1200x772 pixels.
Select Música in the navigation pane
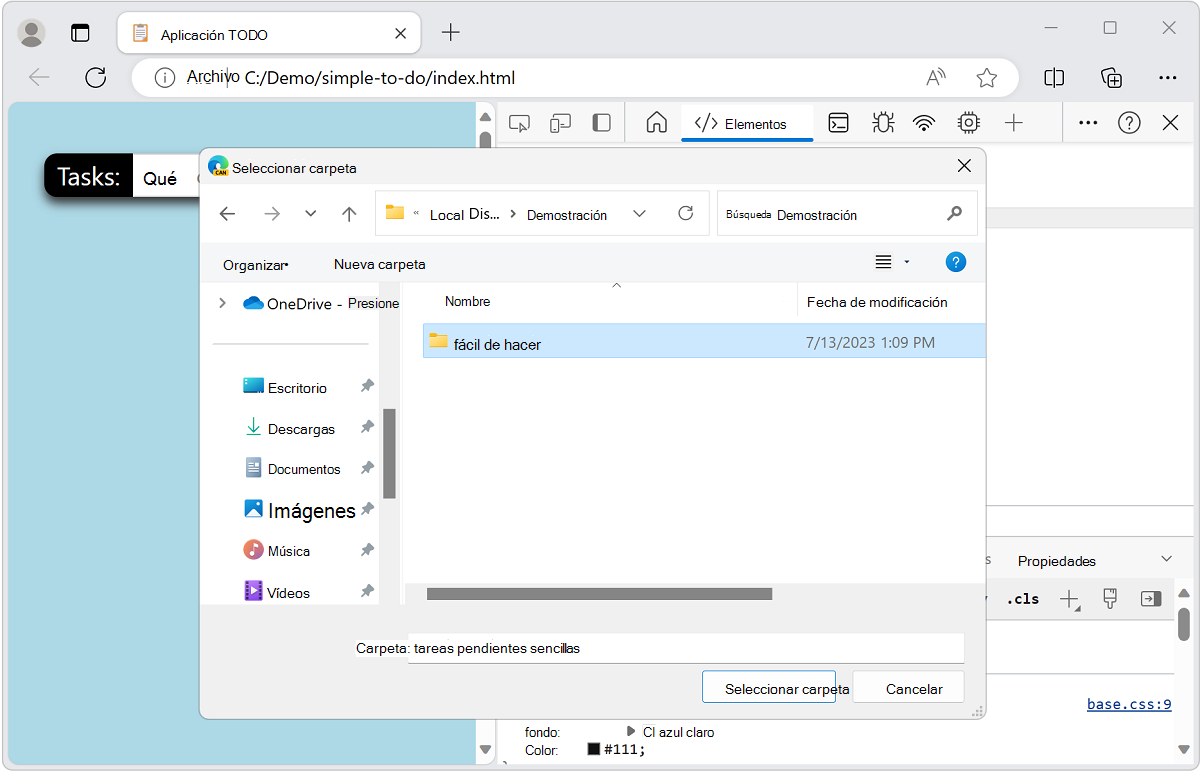coord(277,550)
